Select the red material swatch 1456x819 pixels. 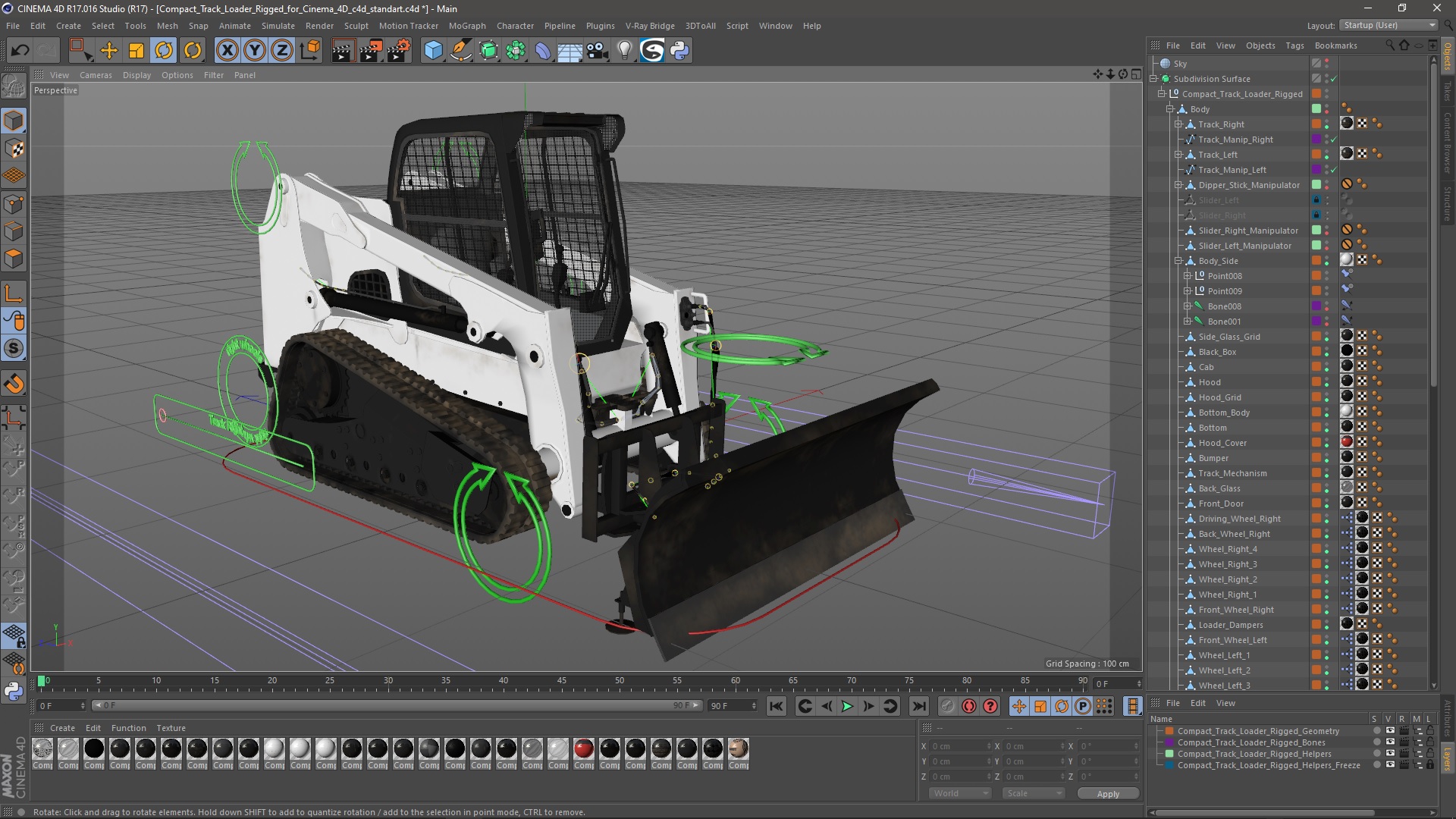(583, 749)
